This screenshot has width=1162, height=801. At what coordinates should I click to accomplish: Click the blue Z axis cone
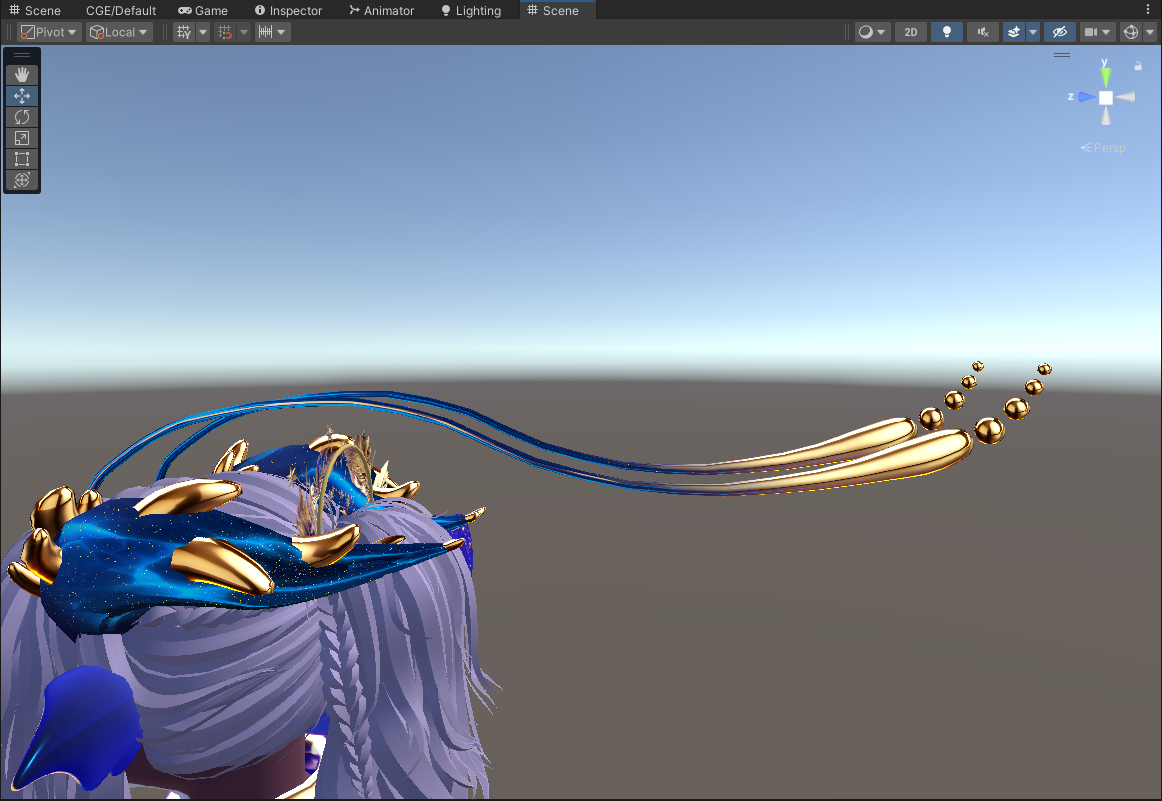[x=1086, y=97]
